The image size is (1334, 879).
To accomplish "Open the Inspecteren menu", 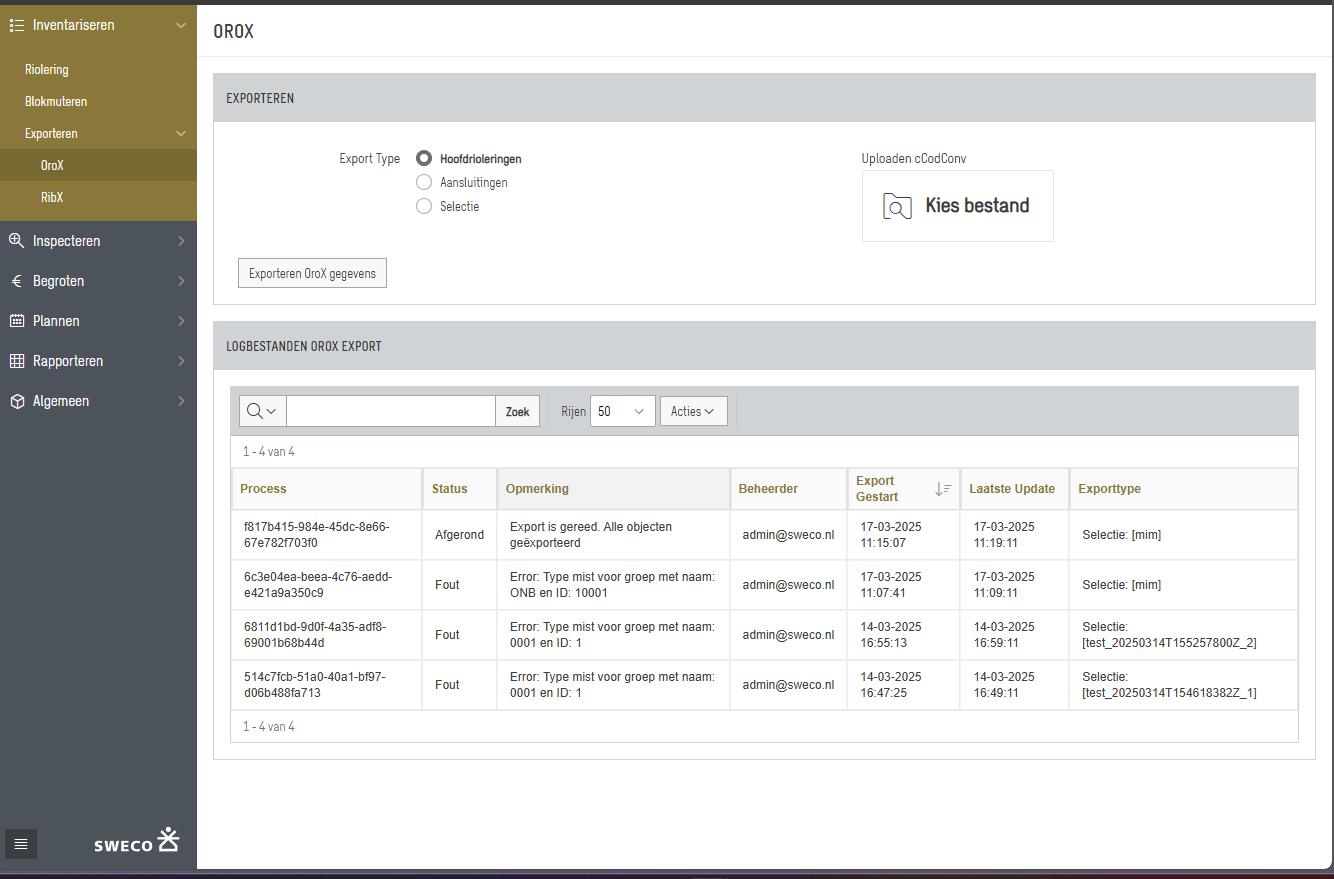I will coord(98,241).
